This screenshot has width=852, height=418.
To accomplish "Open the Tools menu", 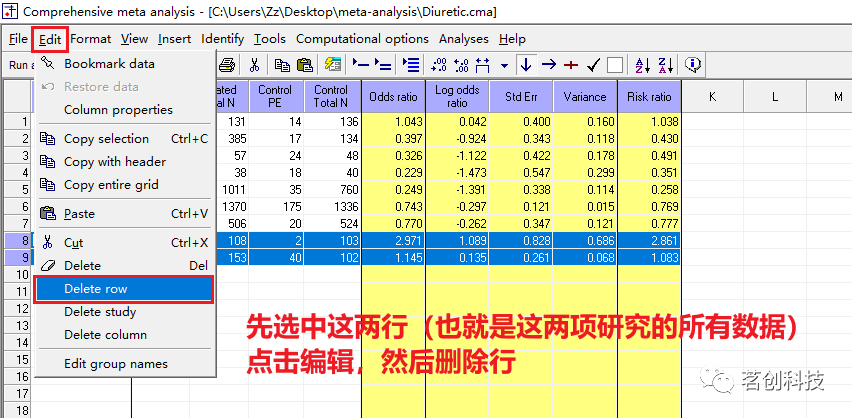I will pyautogui.click(x=270, y=39).
